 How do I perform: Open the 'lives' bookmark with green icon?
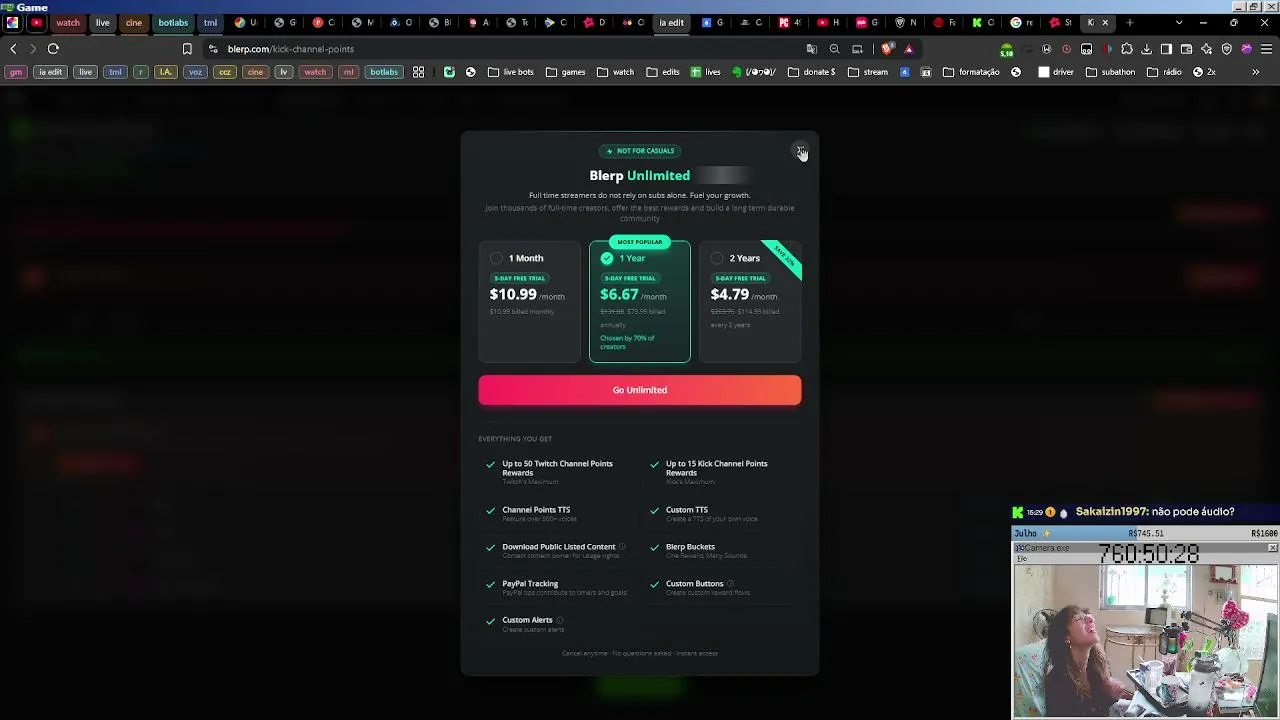pyautogui.click(x=706, y=72)
